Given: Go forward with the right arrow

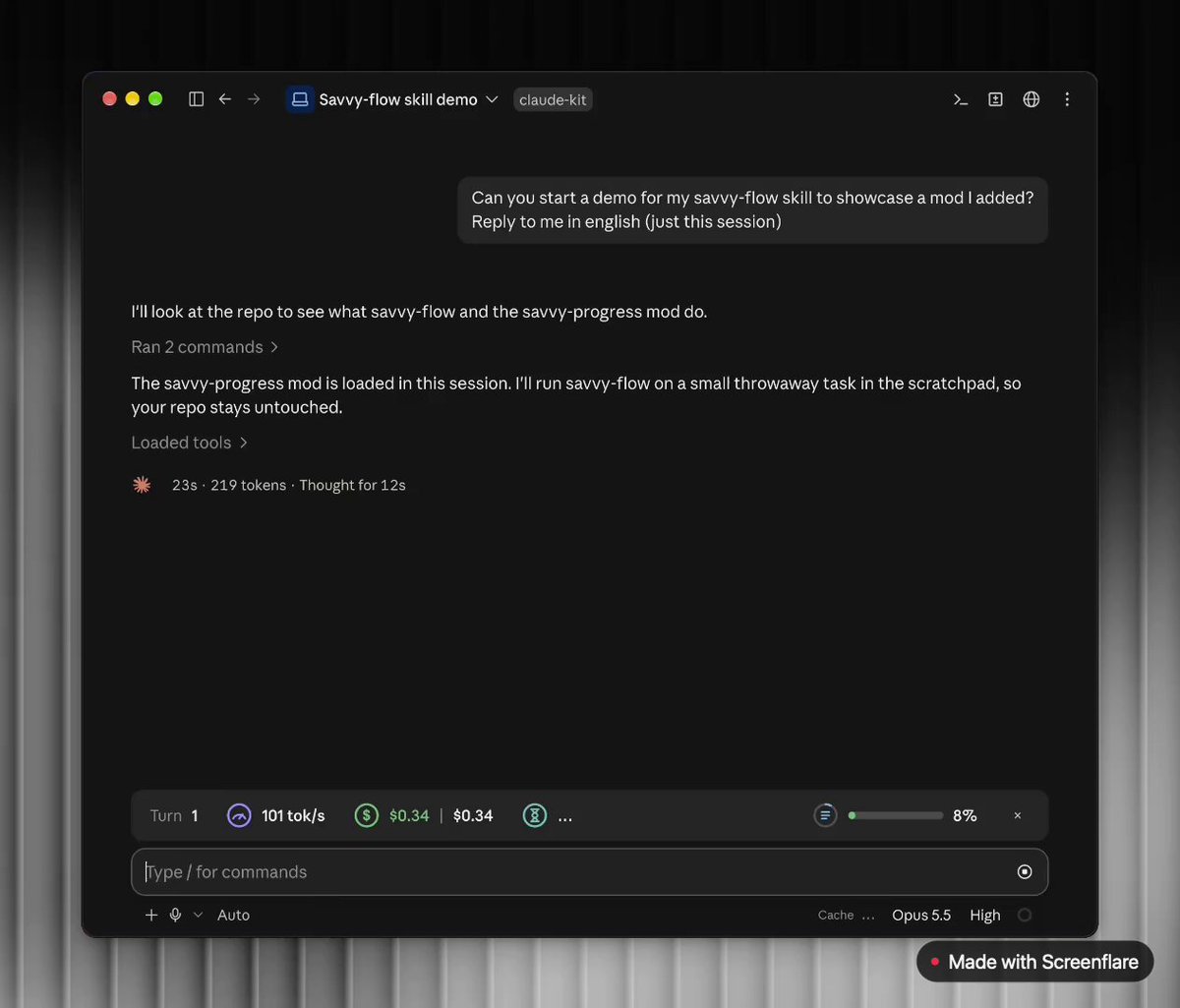Looking at the screenshot, I should pos(254,99).
